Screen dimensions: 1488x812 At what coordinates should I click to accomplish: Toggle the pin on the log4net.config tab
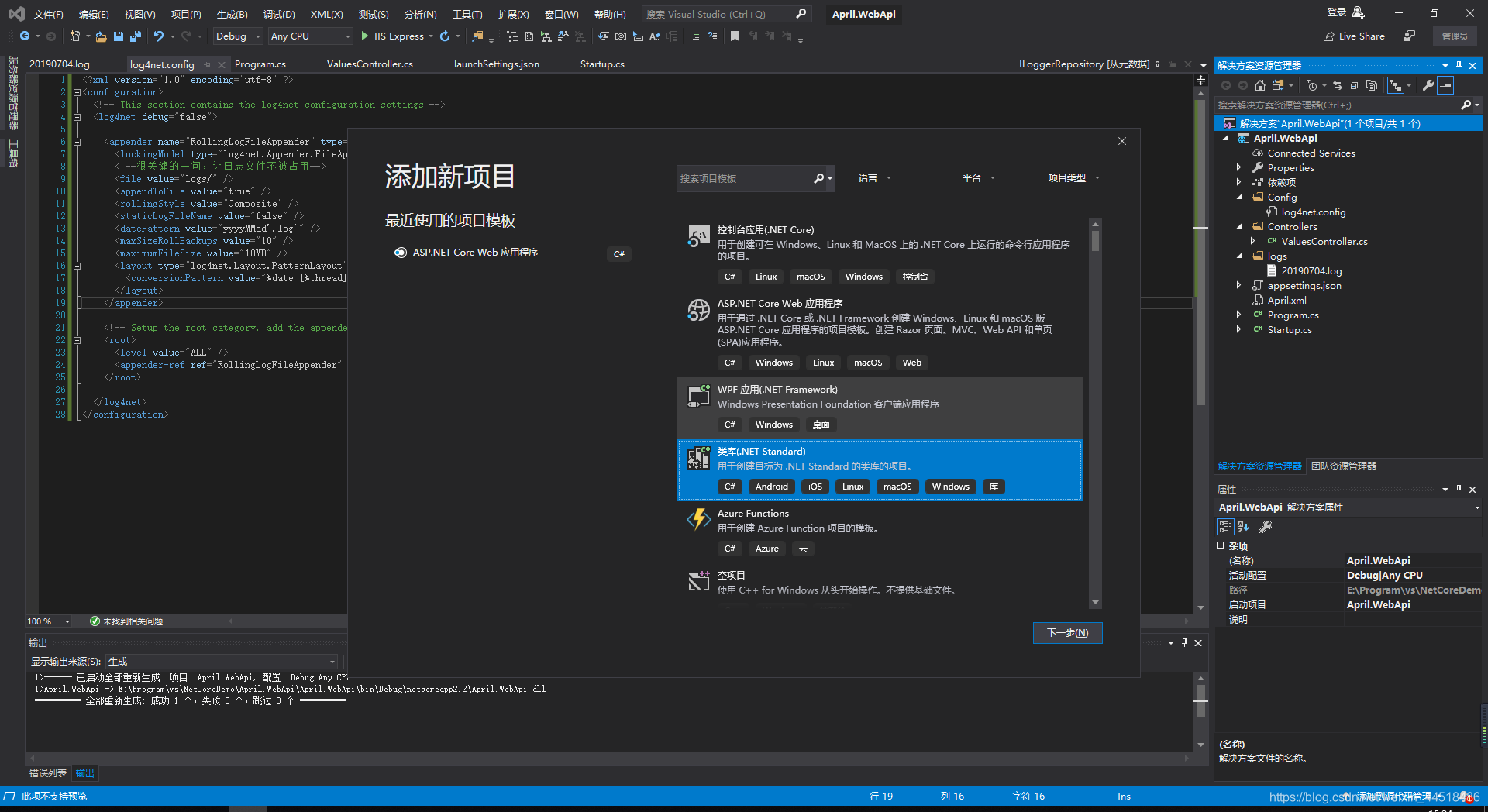208,64
